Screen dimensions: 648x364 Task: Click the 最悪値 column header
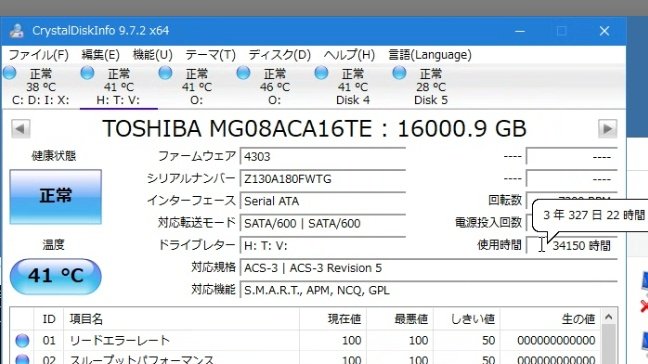400,319
